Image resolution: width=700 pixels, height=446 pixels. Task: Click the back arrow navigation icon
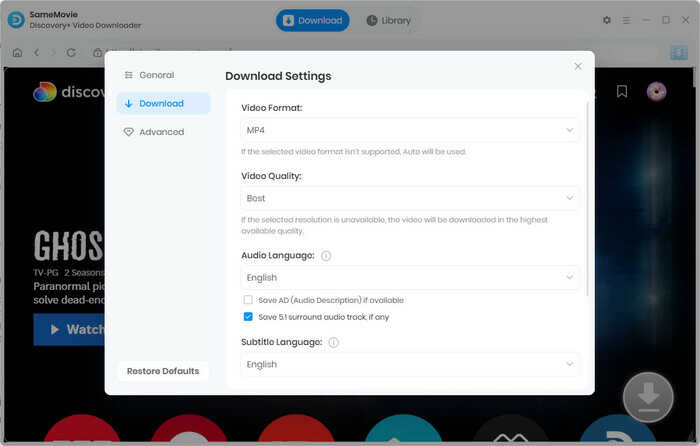click(x=37, y=53)
